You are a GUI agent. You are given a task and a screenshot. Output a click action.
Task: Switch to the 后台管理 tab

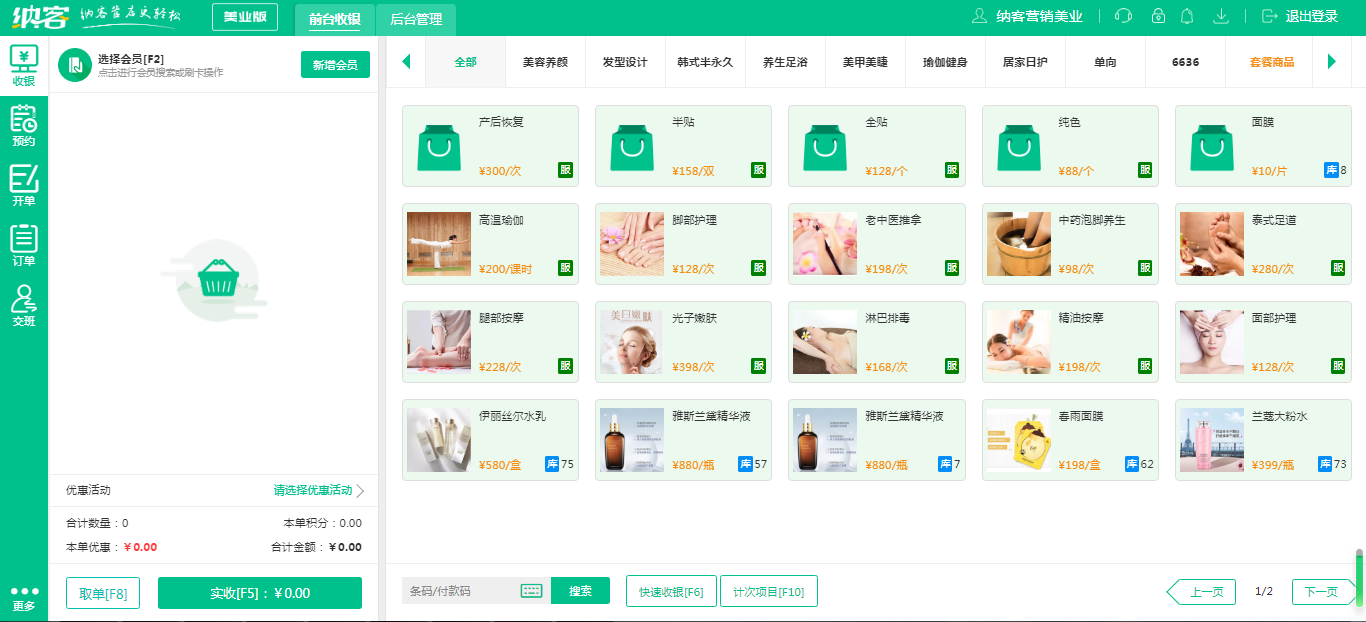point(414,19)
